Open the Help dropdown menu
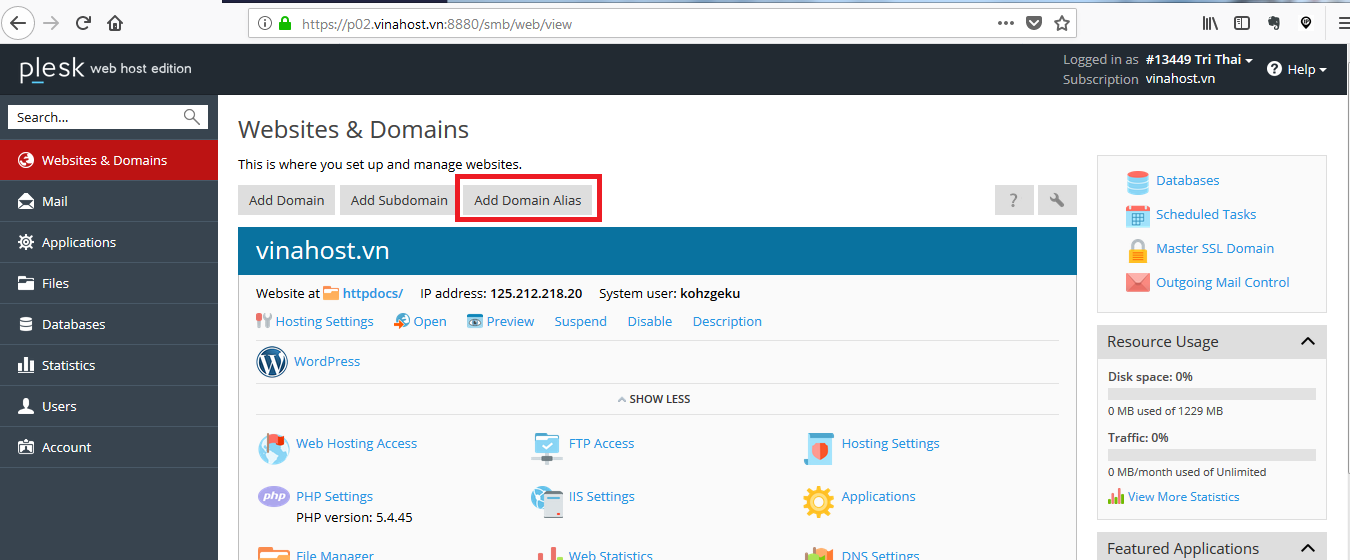 pos(1297,69)
